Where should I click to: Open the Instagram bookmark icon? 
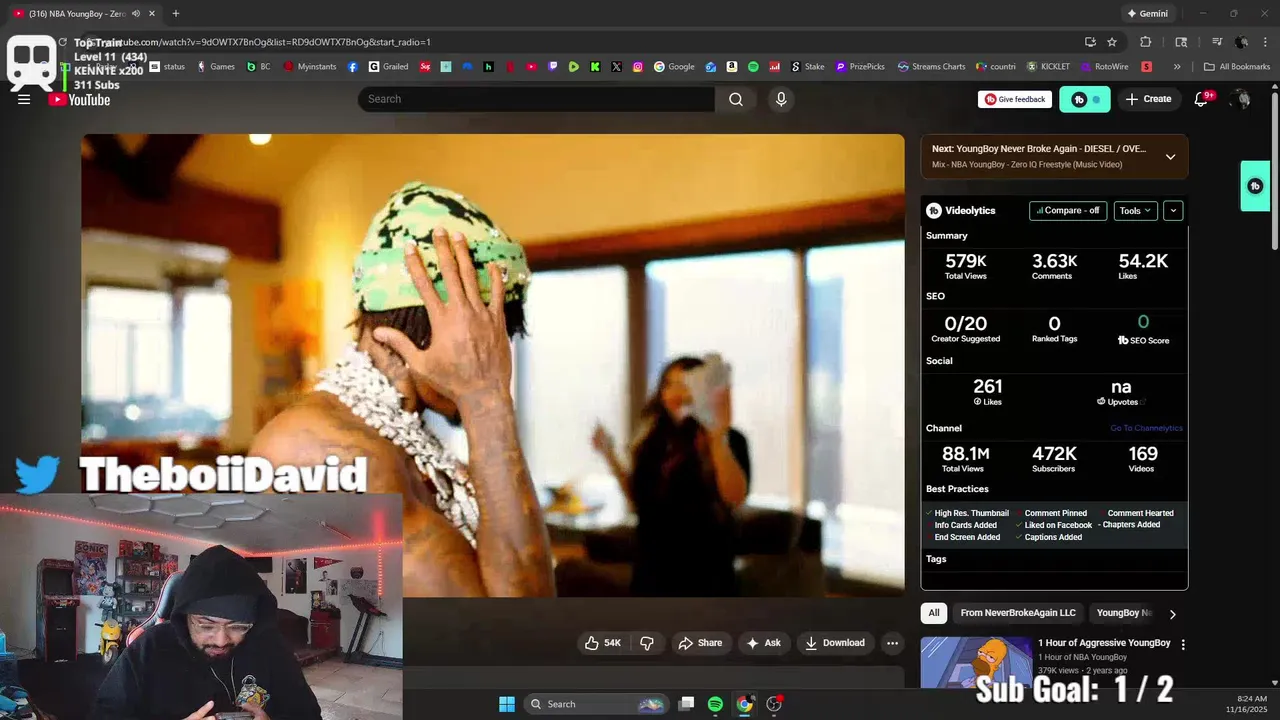(637, 67)
